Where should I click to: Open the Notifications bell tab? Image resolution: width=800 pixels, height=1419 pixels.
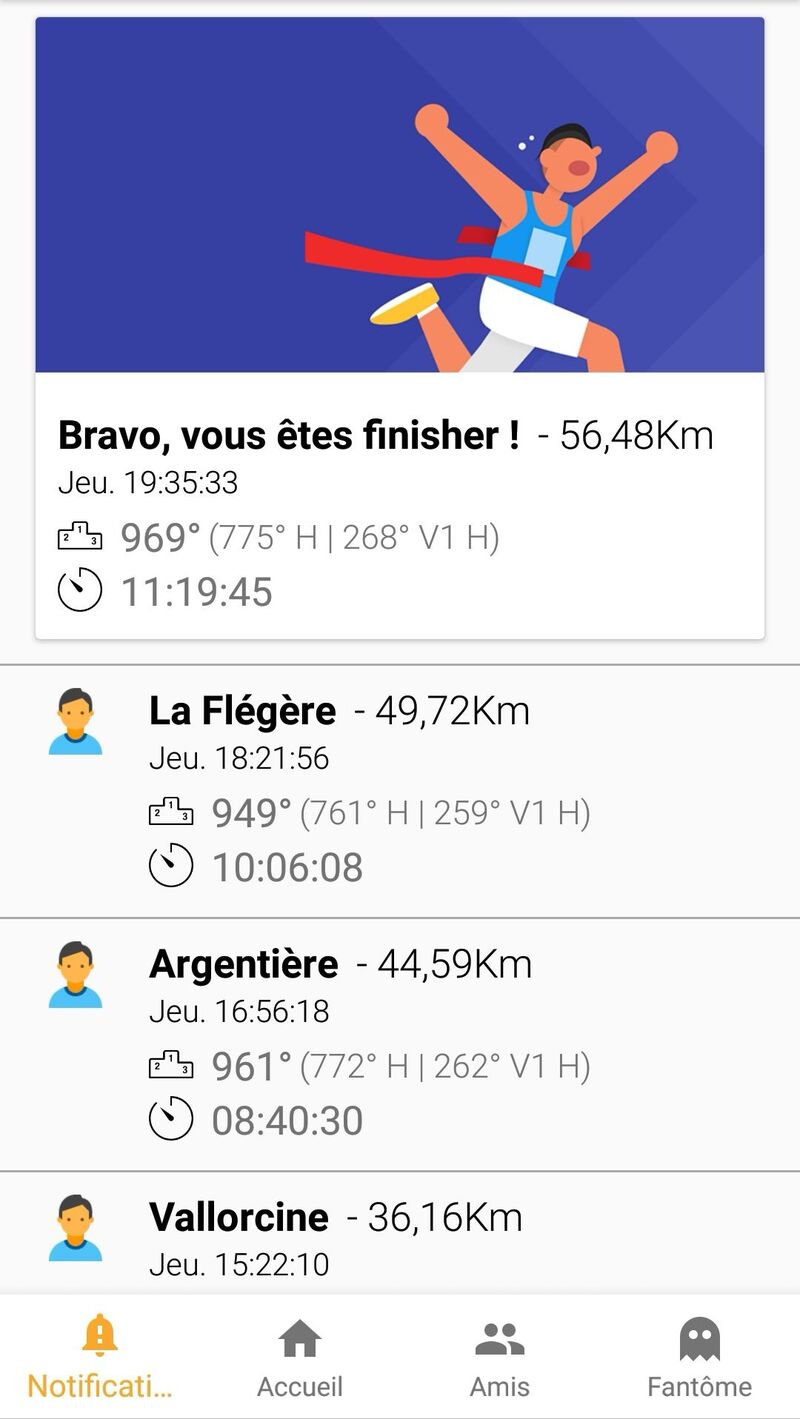coord(99,1336)
